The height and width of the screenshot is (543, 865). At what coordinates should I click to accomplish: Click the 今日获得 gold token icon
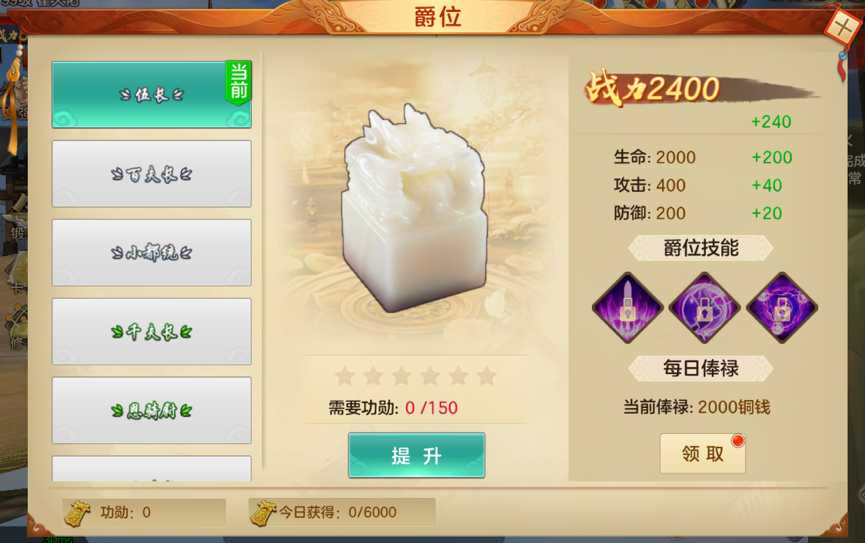point(263,513)
